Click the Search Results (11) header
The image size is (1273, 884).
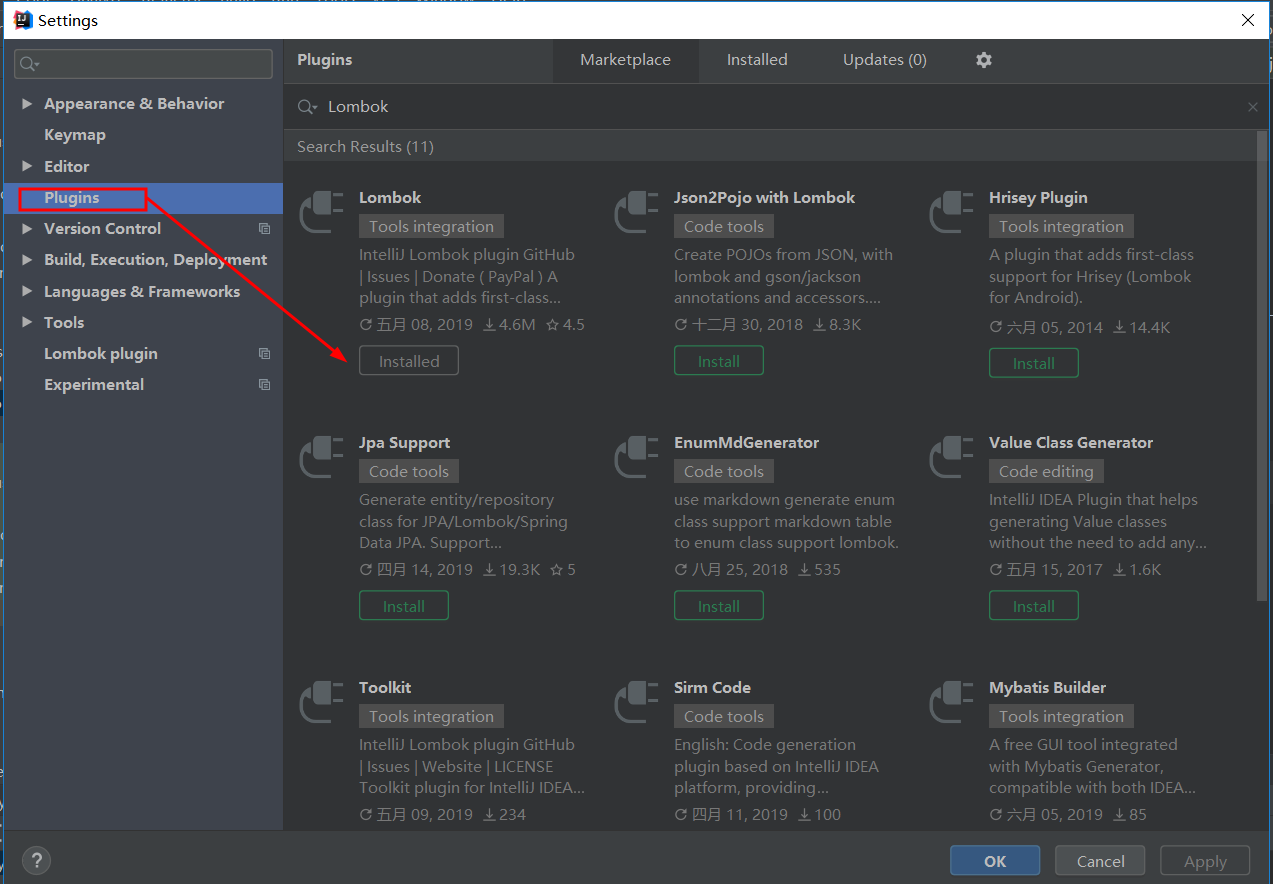tap(365, 147)
